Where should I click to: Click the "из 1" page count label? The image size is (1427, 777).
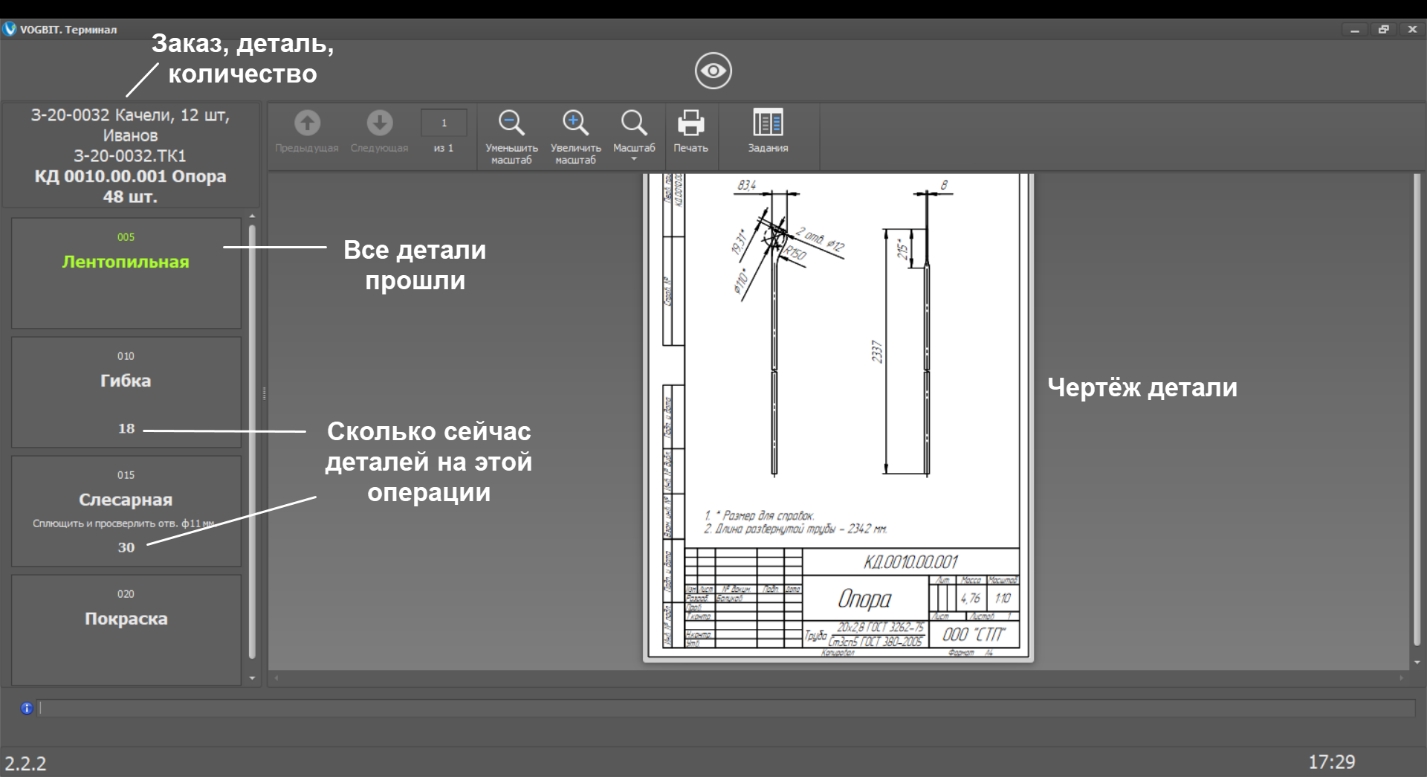click(443, 148)
